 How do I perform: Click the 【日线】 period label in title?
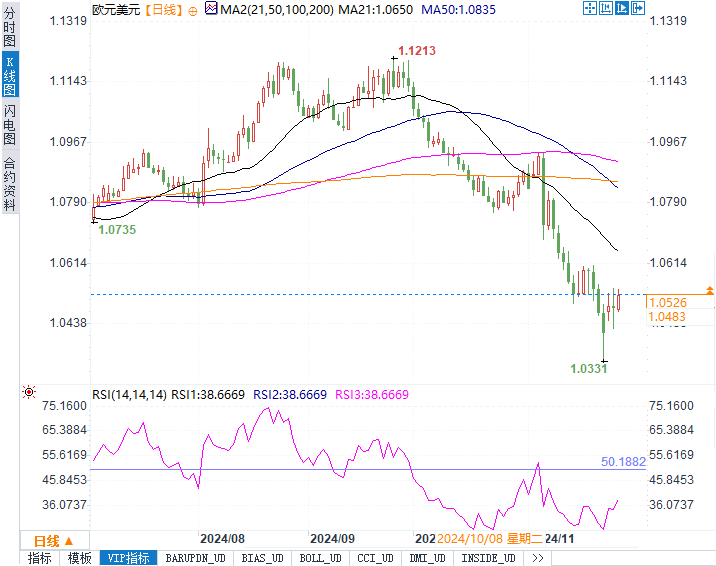tap(164, 9)
